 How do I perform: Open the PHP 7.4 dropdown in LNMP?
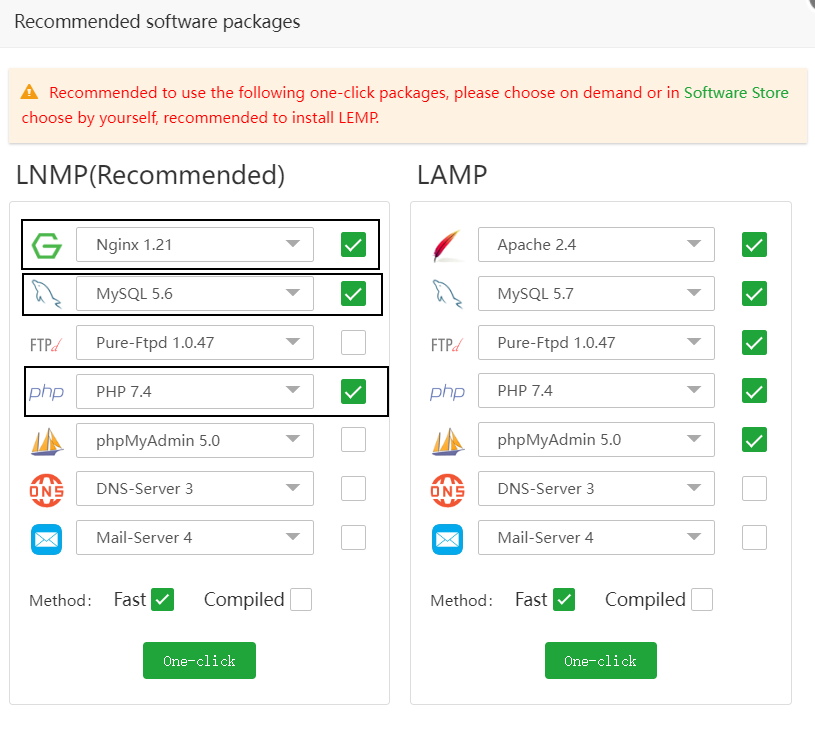tap(195, 392)
